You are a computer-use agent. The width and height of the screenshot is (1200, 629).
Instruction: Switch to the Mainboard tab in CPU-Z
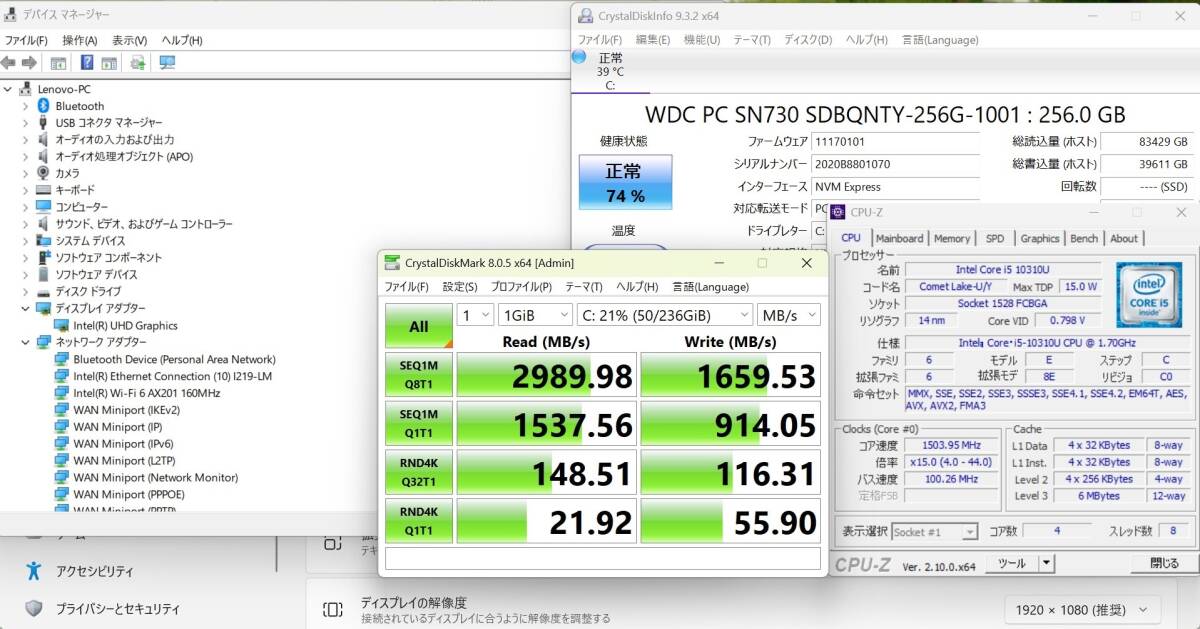coord(899,238)
